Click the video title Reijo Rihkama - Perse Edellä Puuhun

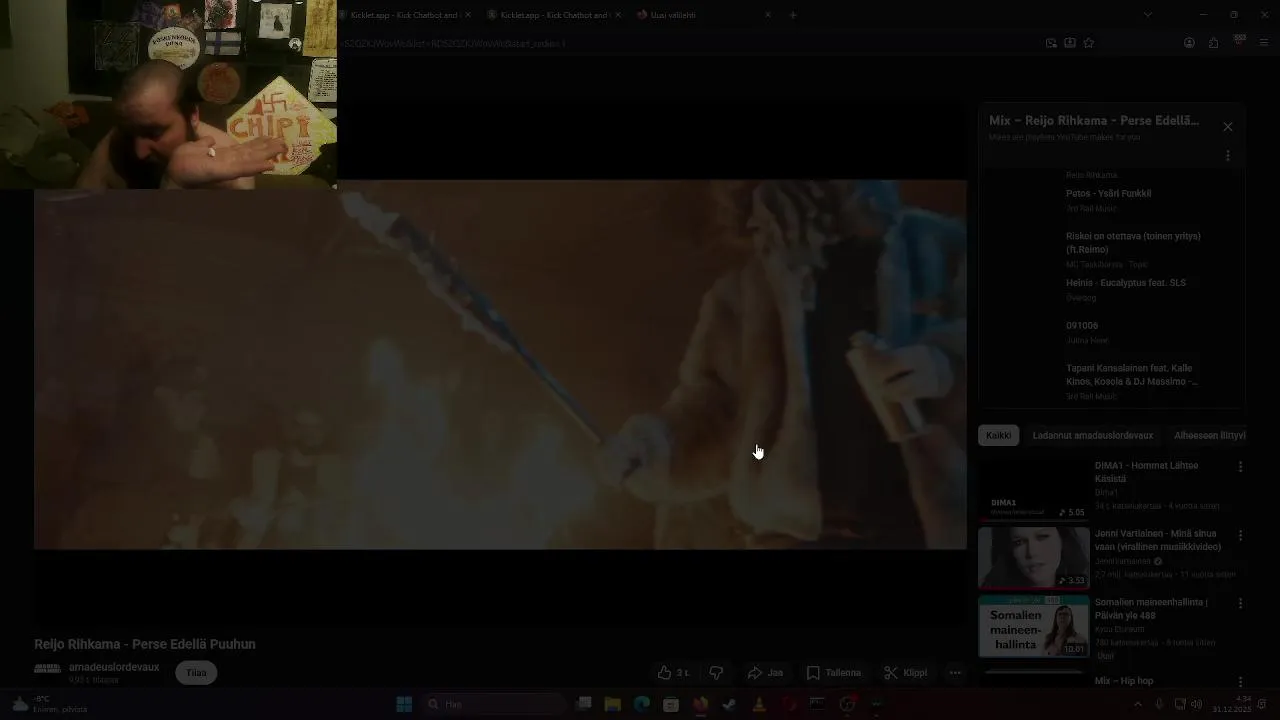click(x=145, y=645)
